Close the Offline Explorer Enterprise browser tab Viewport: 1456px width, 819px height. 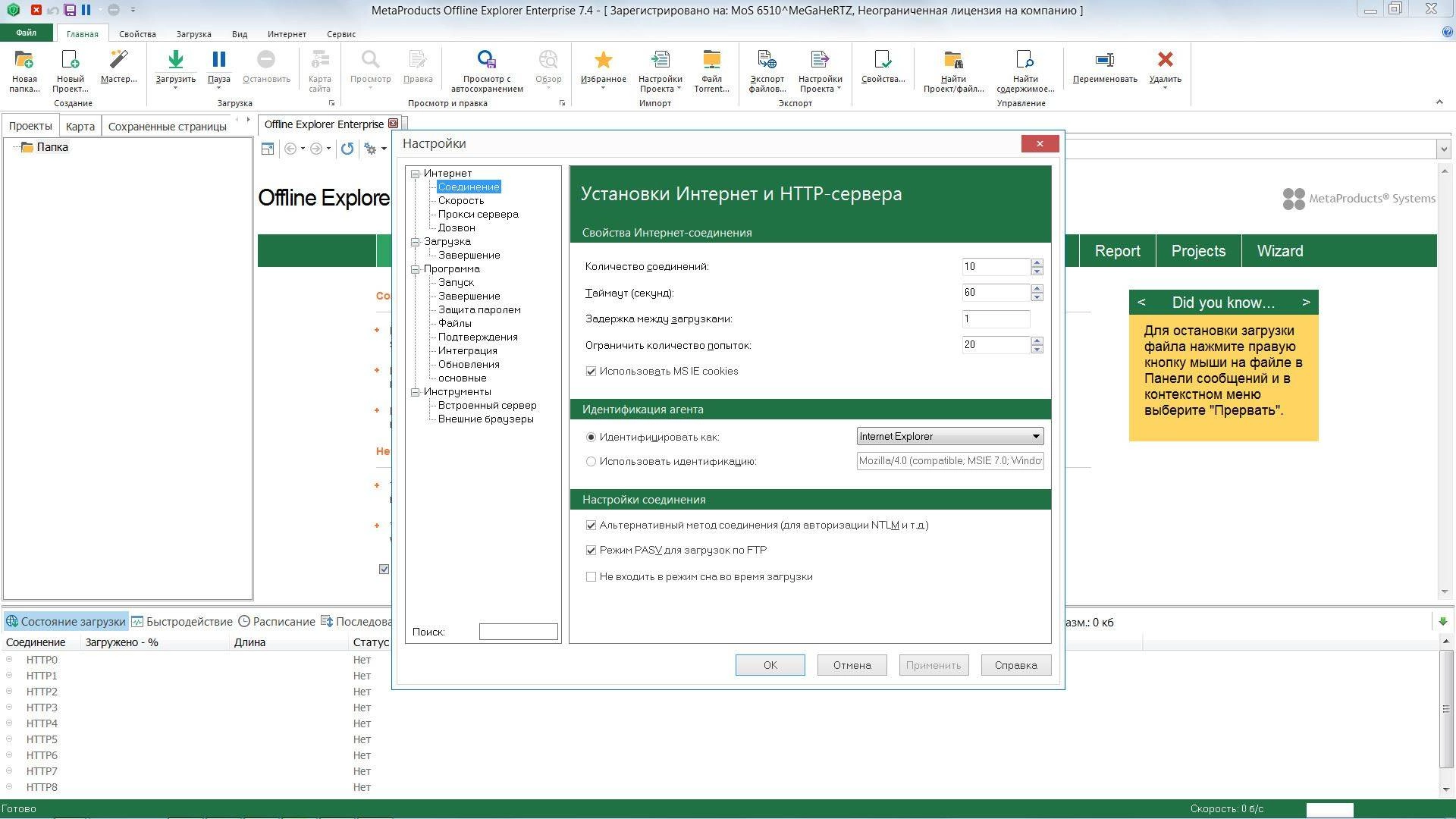[393, 124]
